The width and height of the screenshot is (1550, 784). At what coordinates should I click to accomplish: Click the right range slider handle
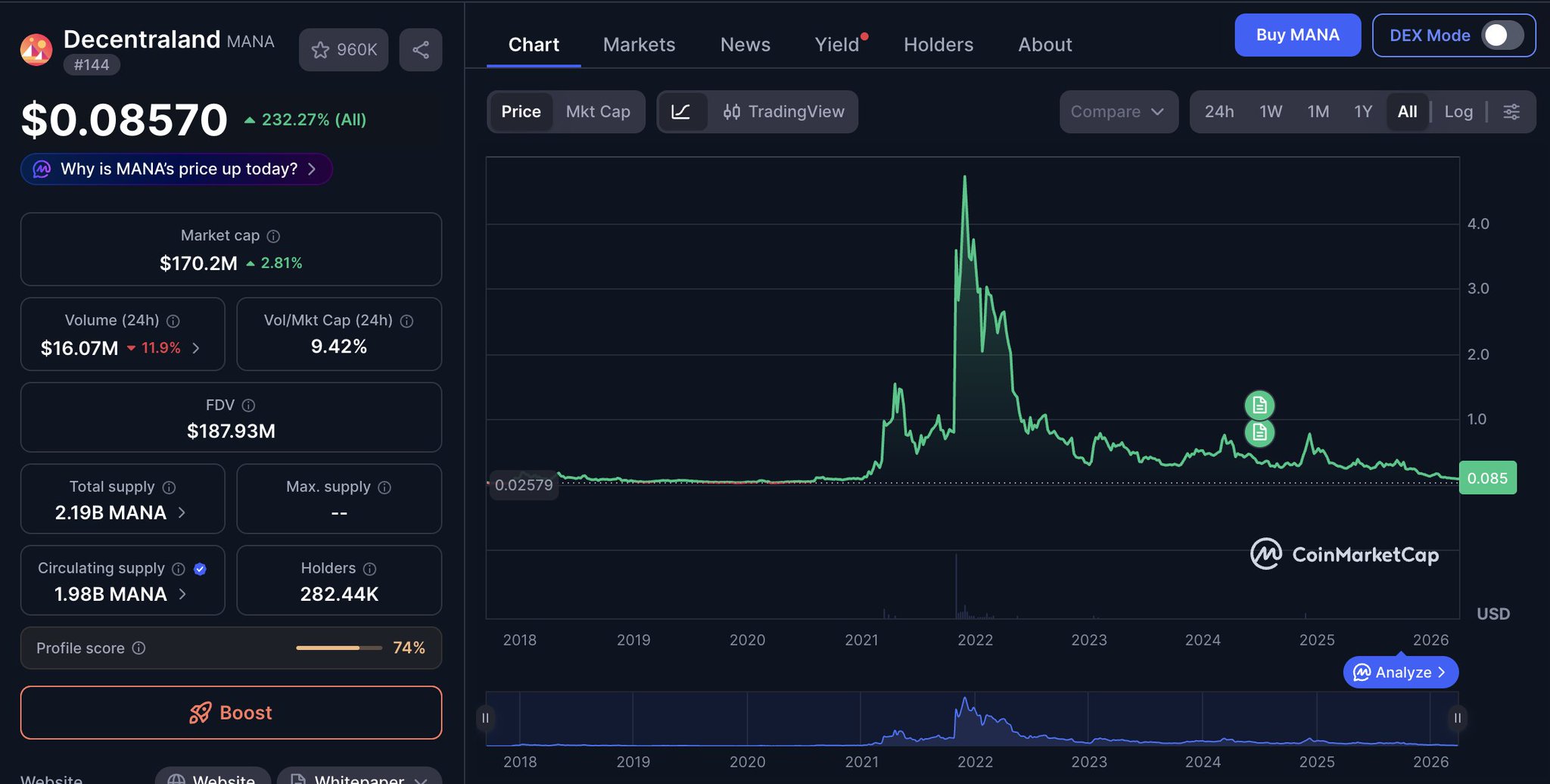[1457, 717]
